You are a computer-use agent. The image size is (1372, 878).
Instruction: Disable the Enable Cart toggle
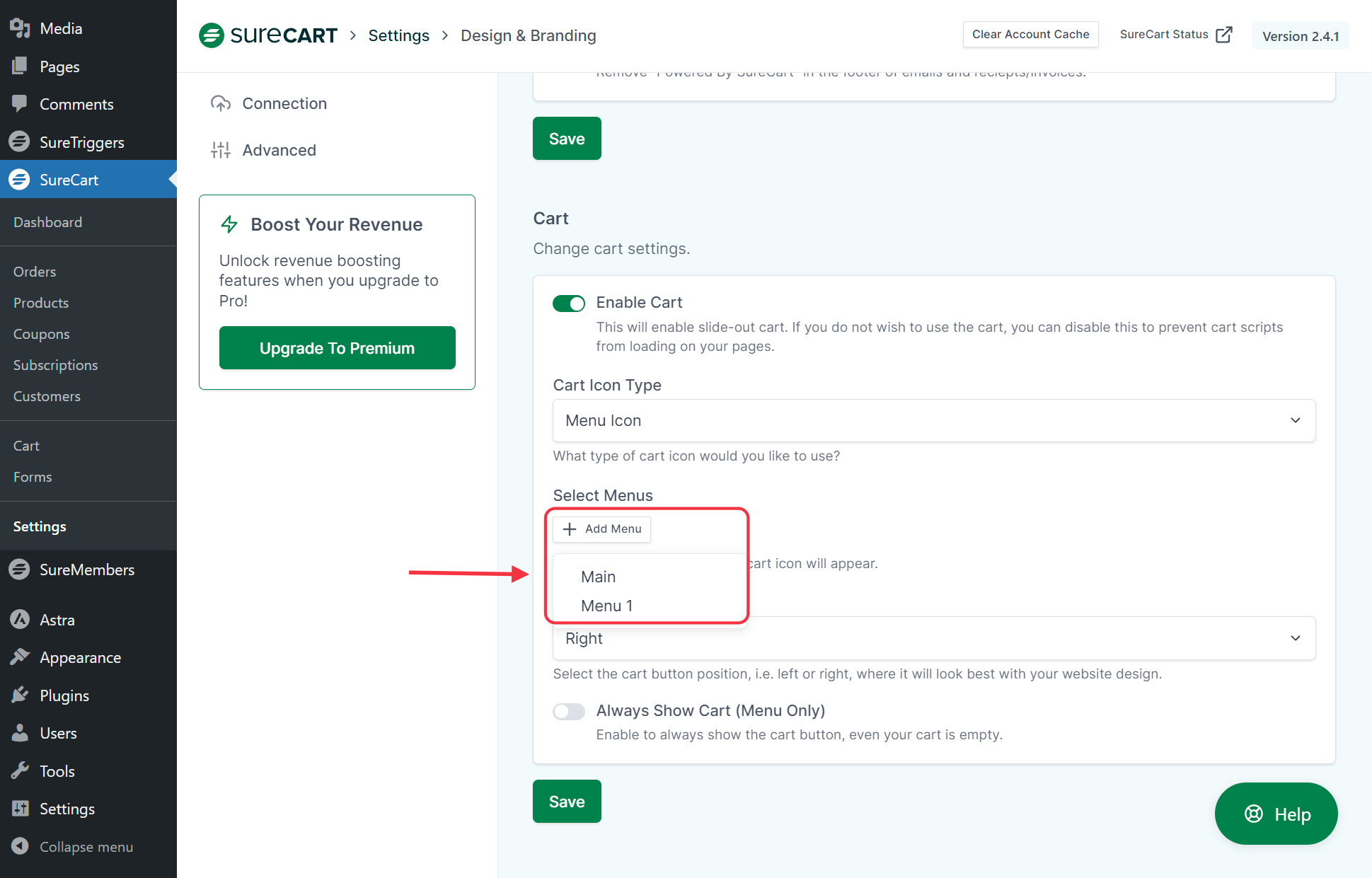click(569, 304)
